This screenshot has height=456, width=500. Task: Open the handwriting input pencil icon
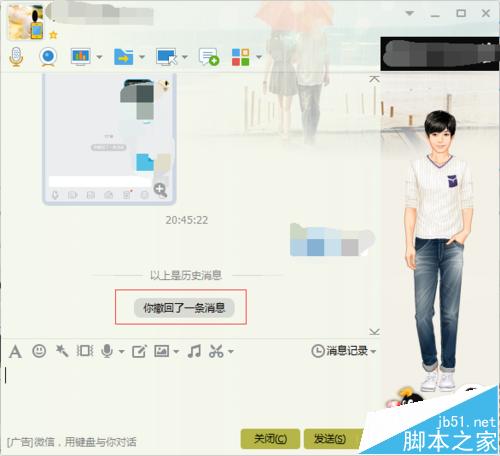139,351
